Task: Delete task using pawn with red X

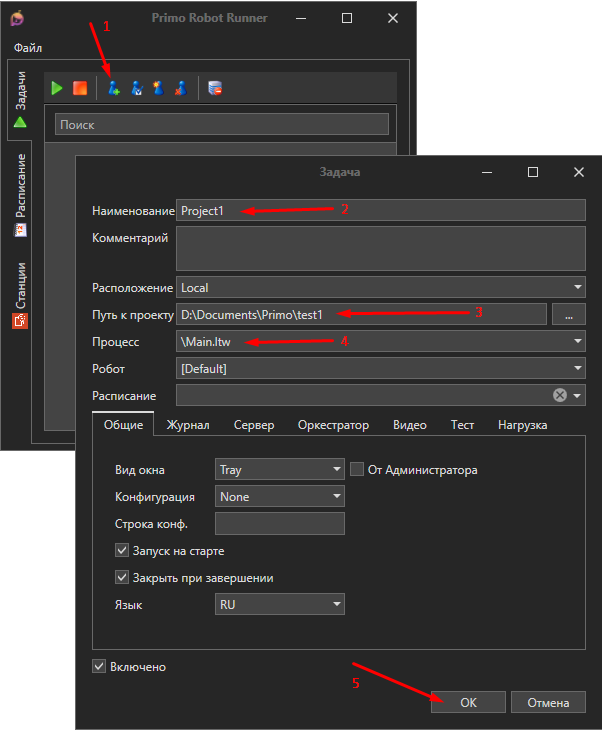Action: 181,88
